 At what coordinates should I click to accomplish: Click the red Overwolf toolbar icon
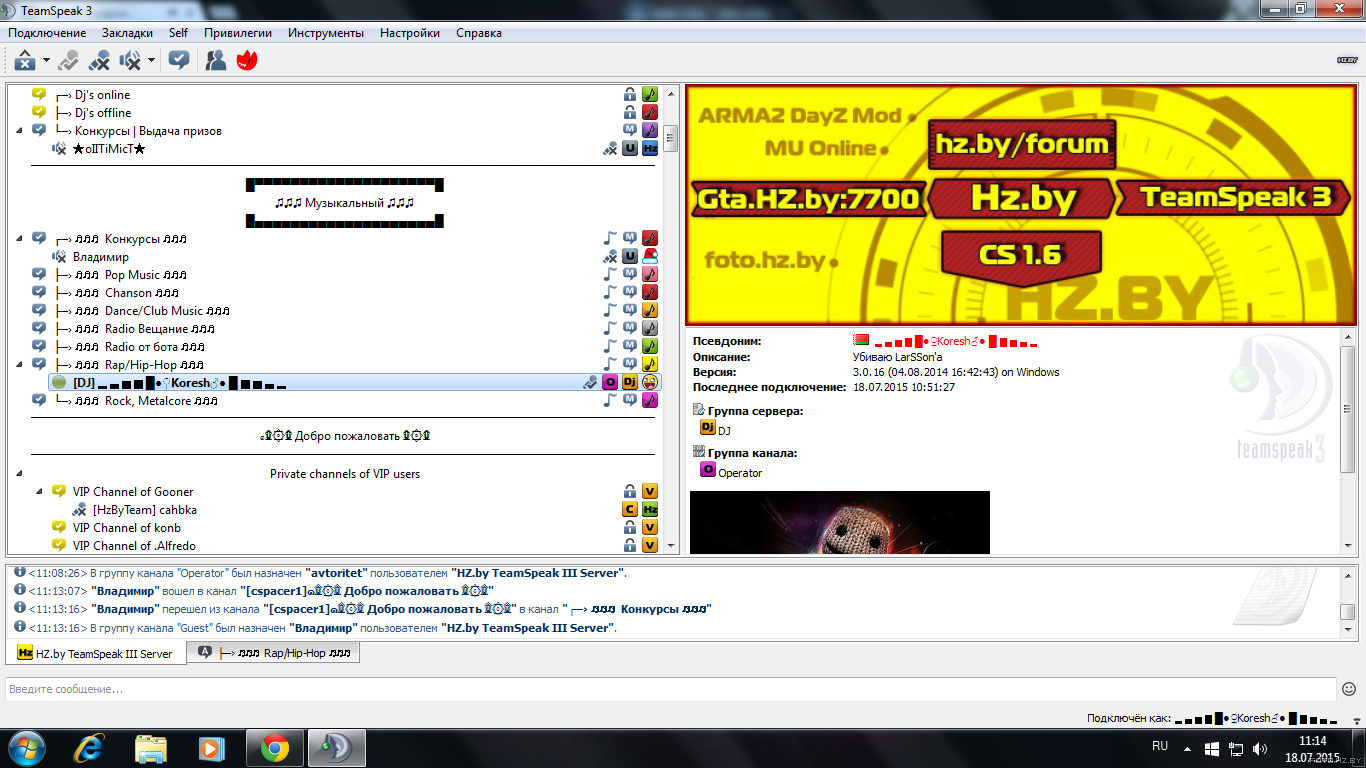click(x=247, y=61)
